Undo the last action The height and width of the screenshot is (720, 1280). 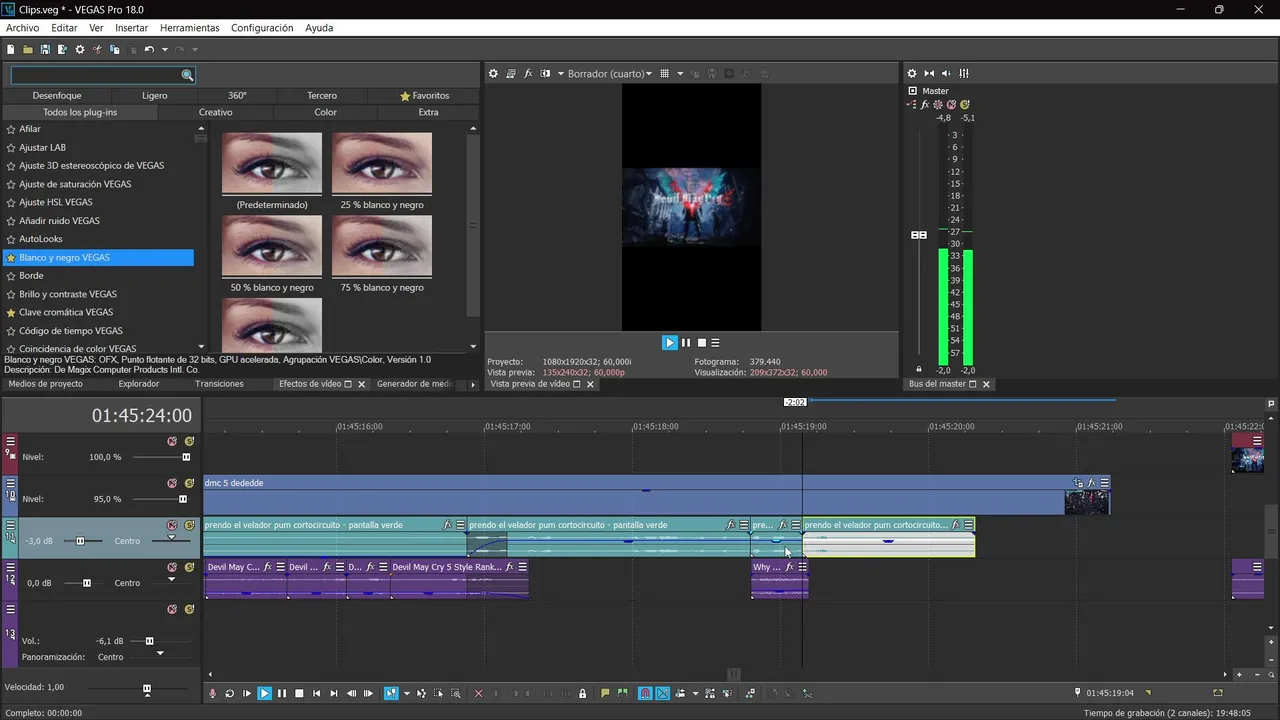point(149,49)
